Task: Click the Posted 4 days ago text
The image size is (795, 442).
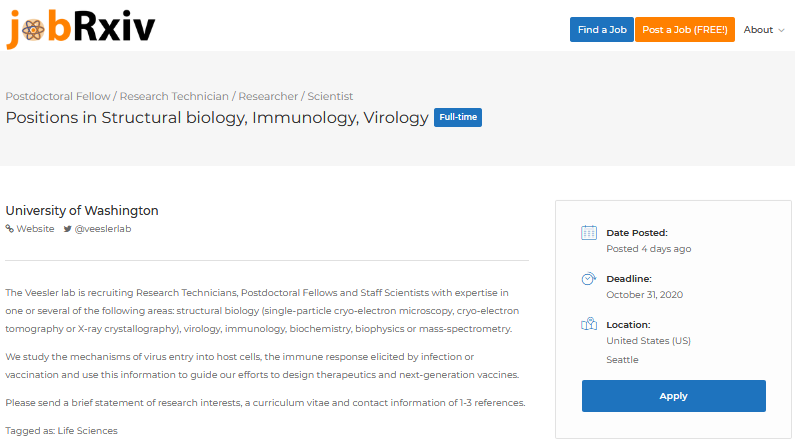Action: 648,249
